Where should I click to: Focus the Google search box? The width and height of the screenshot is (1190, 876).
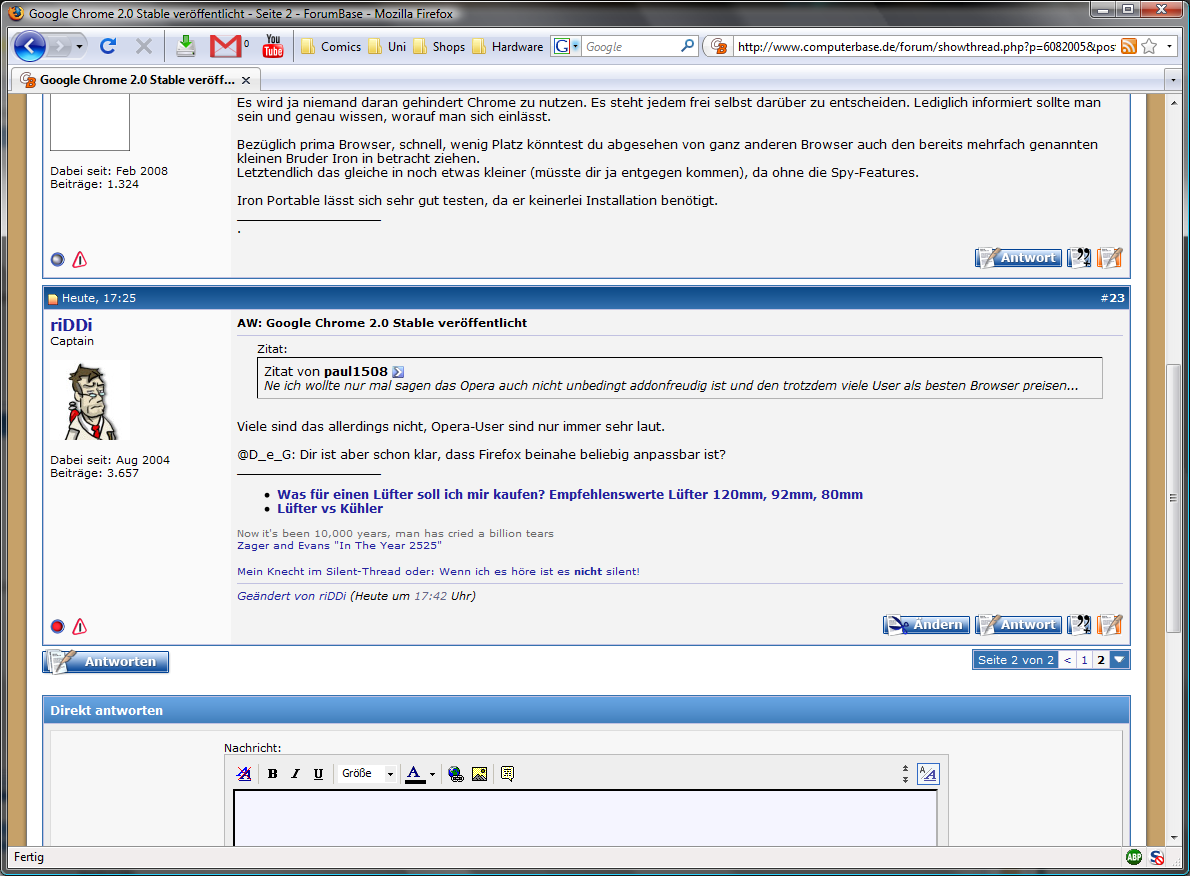[x=630, y=46]
